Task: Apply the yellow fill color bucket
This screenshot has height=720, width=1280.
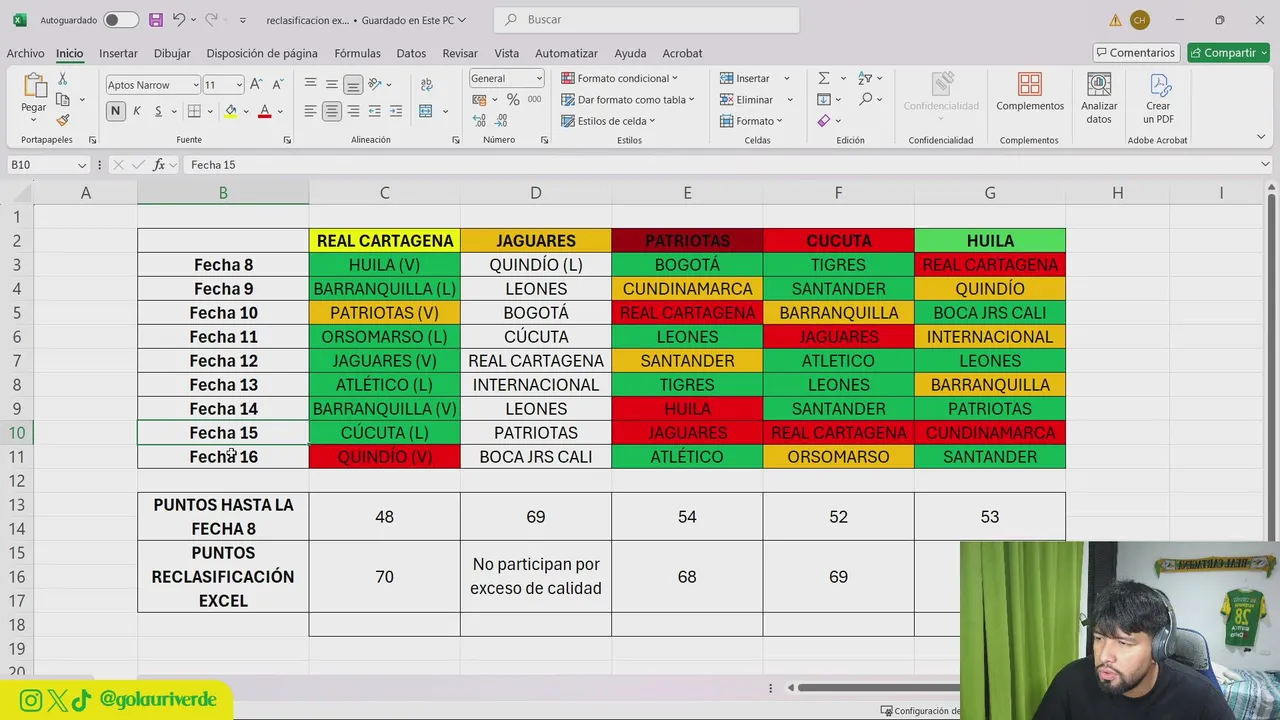Action: (x=231, y=111)
